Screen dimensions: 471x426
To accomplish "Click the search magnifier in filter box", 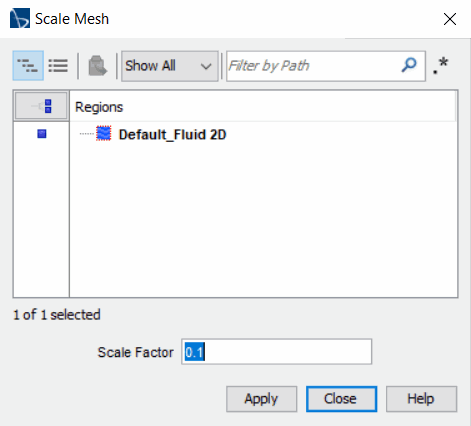I will click(409, 65).
